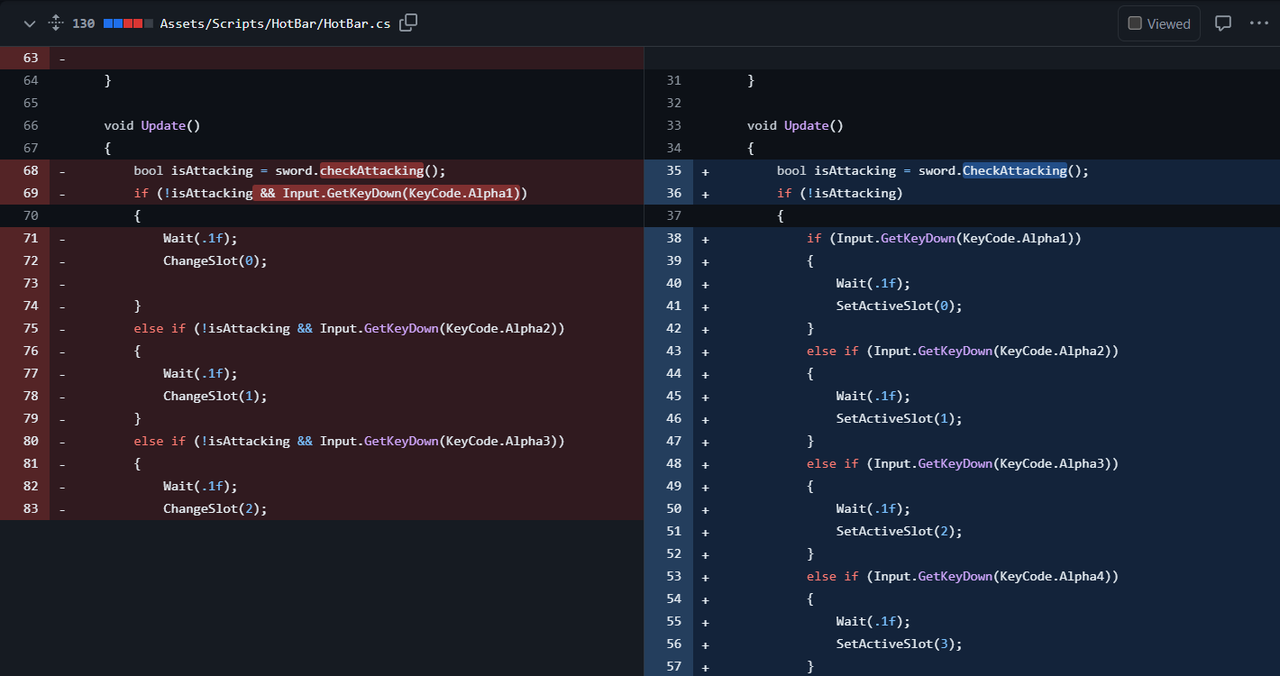Image resolution: width=1280 pixels, height=676 pixels.
Task: Open the file comment speech bubble icon
Action: pyautogui.click(x=1222, y=23)
